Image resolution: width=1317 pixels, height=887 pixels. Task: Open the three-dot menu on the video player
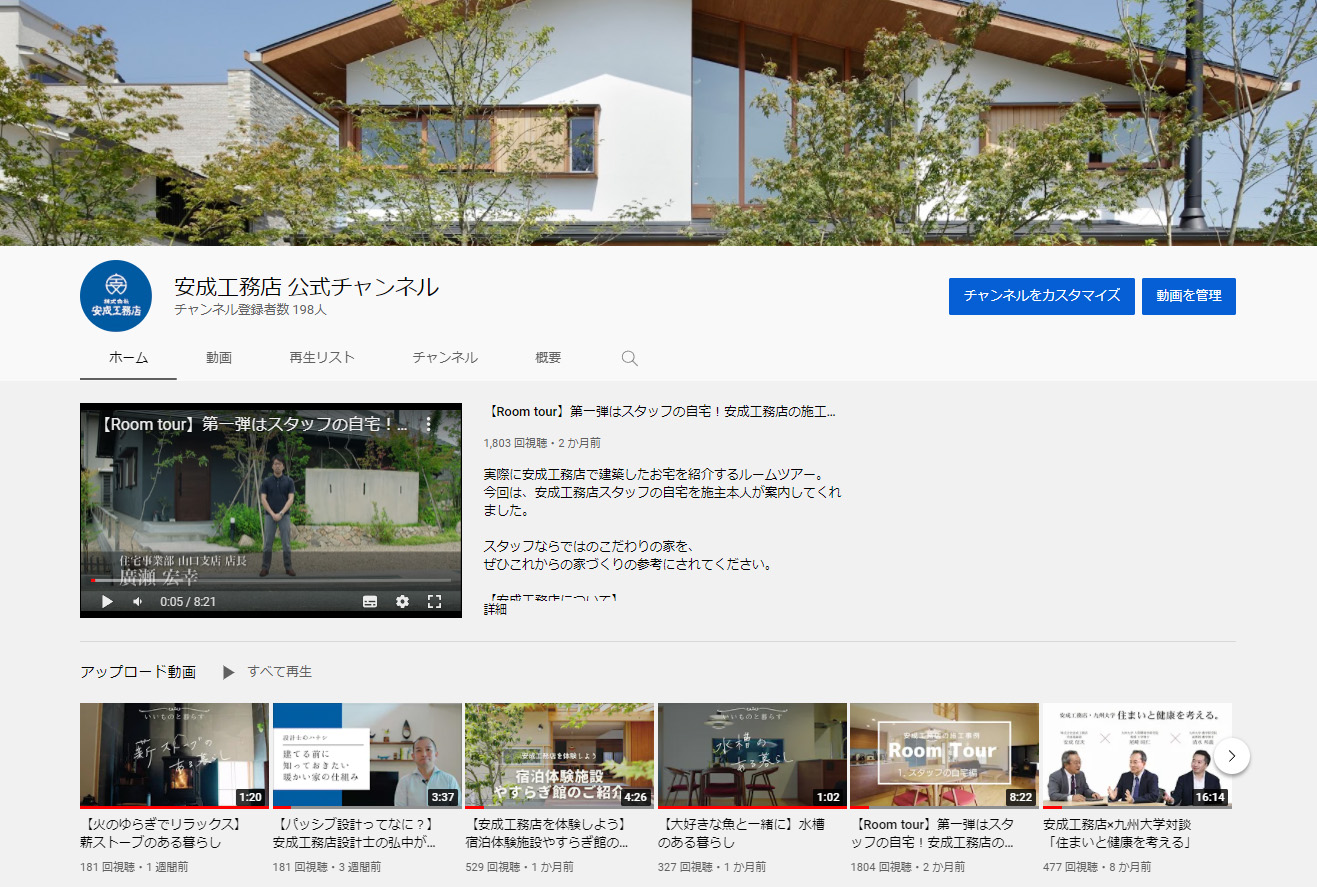[x=429, y=424]
